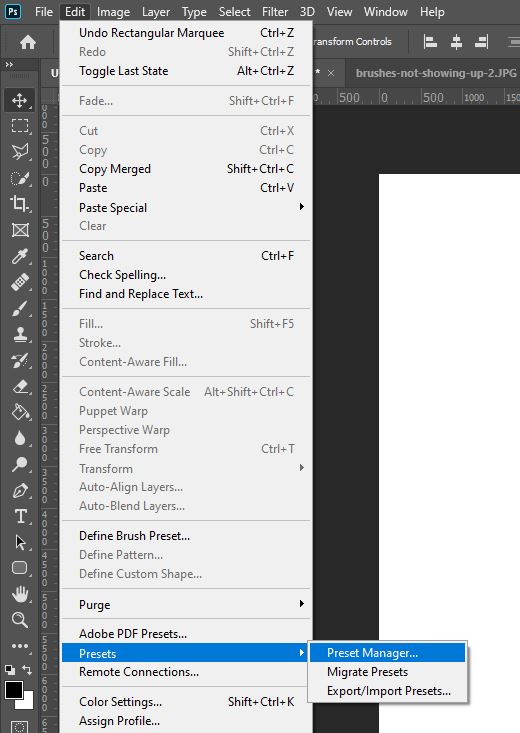Select the Crop tool
The image size is (520, 733).
coord(20,204)
